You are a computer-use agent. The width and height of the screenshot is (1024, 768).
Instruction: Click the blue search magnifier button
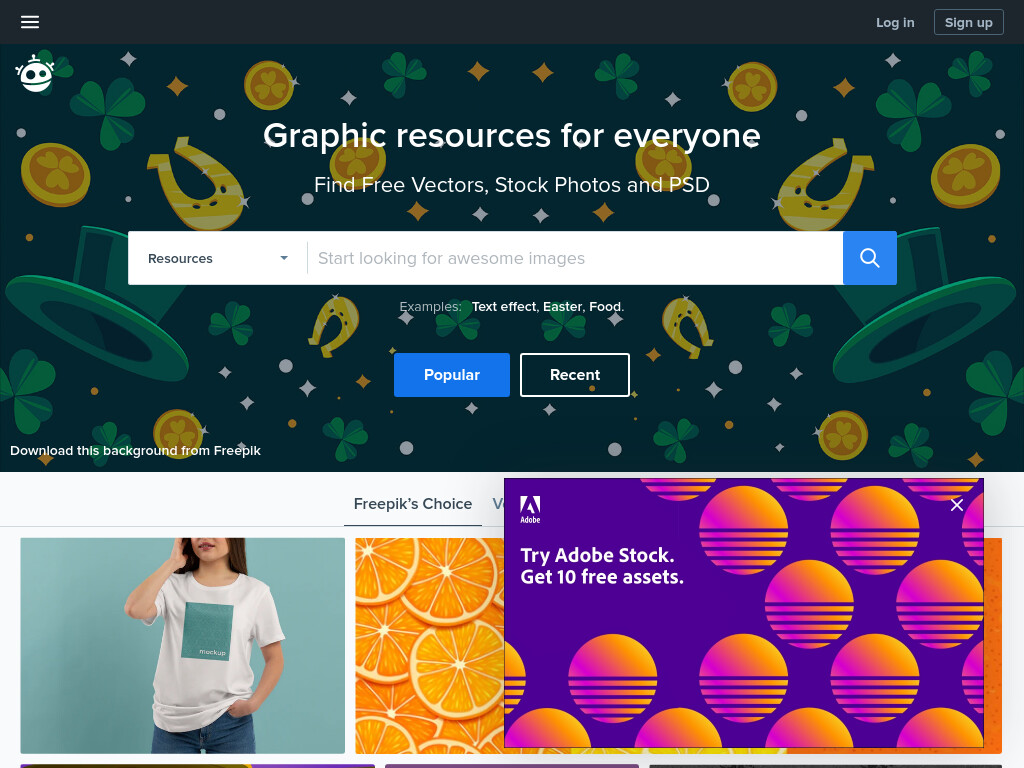click(869, 258)
